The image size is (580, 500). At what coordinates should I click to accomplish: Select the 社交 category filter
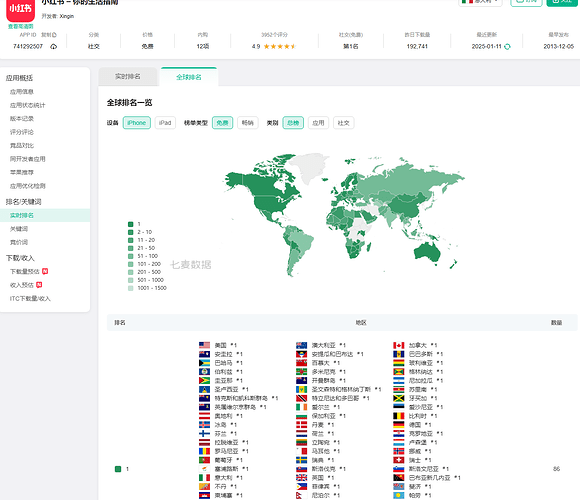click(x=344, y=123)
